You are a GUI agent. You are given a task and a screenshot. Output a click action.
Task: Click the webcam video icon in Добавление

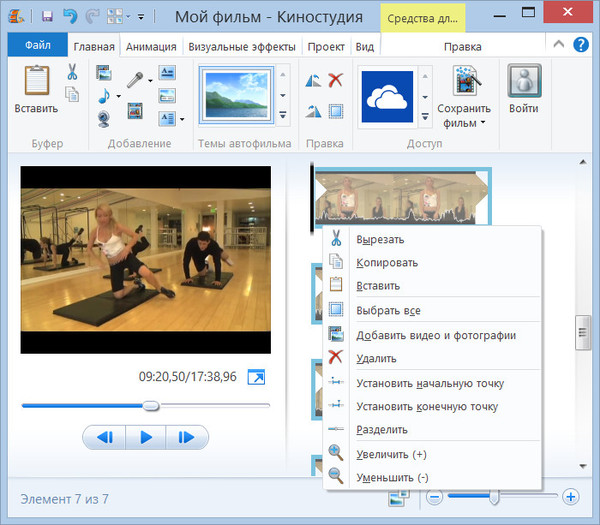click(x=104, y=119)
